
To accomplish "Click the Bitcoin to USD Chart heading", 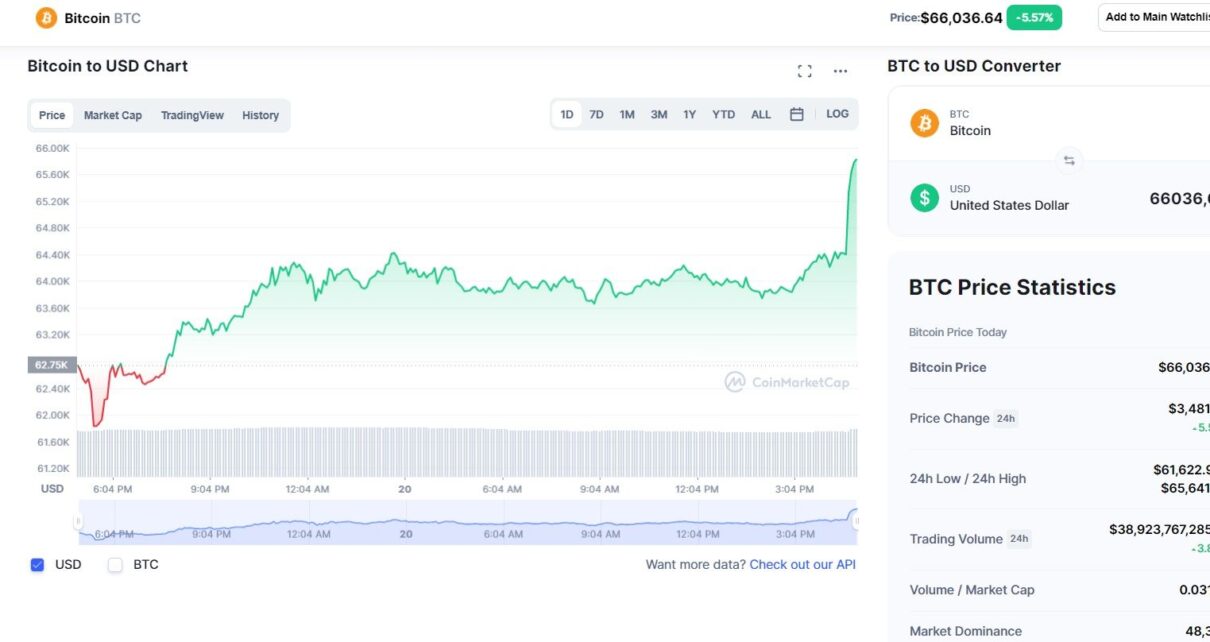I will pos(108,66).
